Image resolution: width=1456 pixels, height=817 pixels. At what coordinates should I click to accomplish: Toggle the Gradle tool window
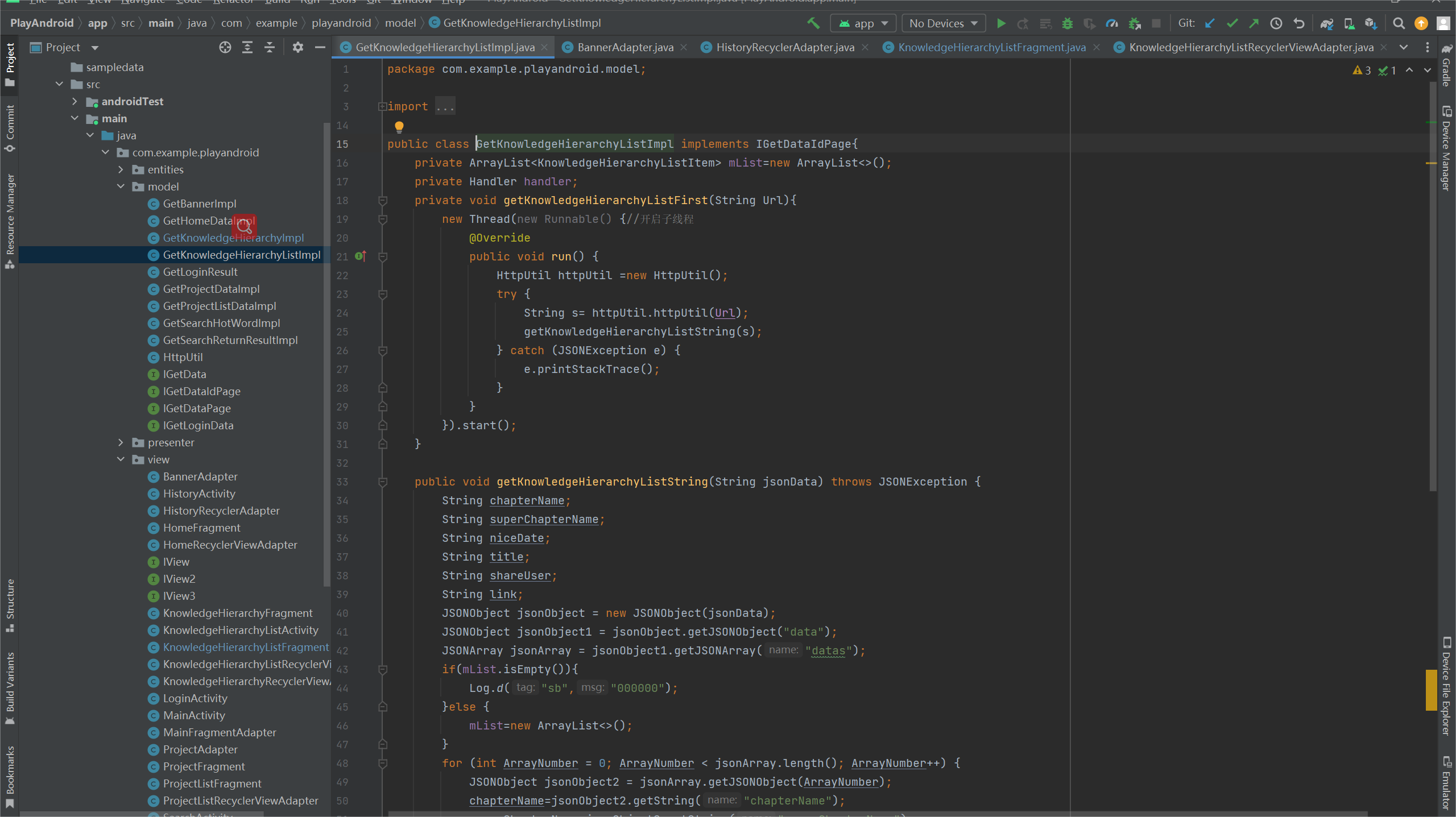[x=1446, y=64]
